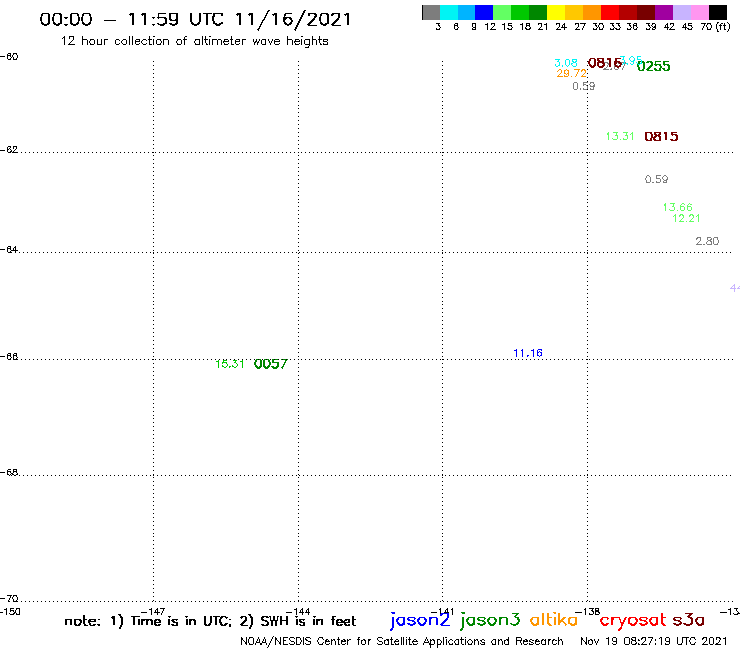Click the red cryosat satellite legend label

click(633, 620)
